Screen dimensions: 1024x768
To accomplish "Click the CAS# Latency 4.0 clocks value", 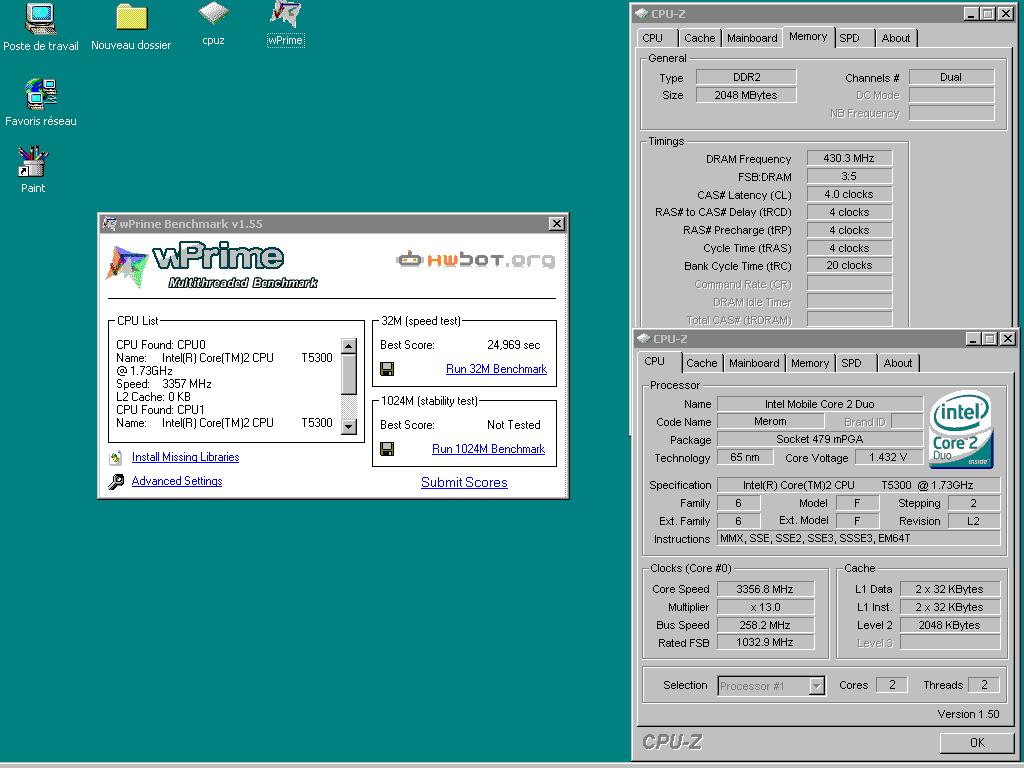I will point(849,194).
